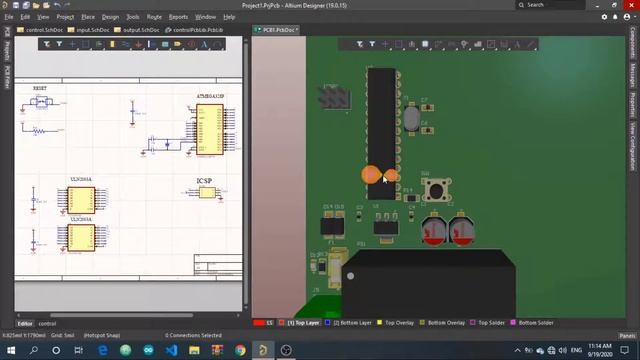Open the Settings gear icon
This screenshot has height=360, width=640.
pos(604,17)
